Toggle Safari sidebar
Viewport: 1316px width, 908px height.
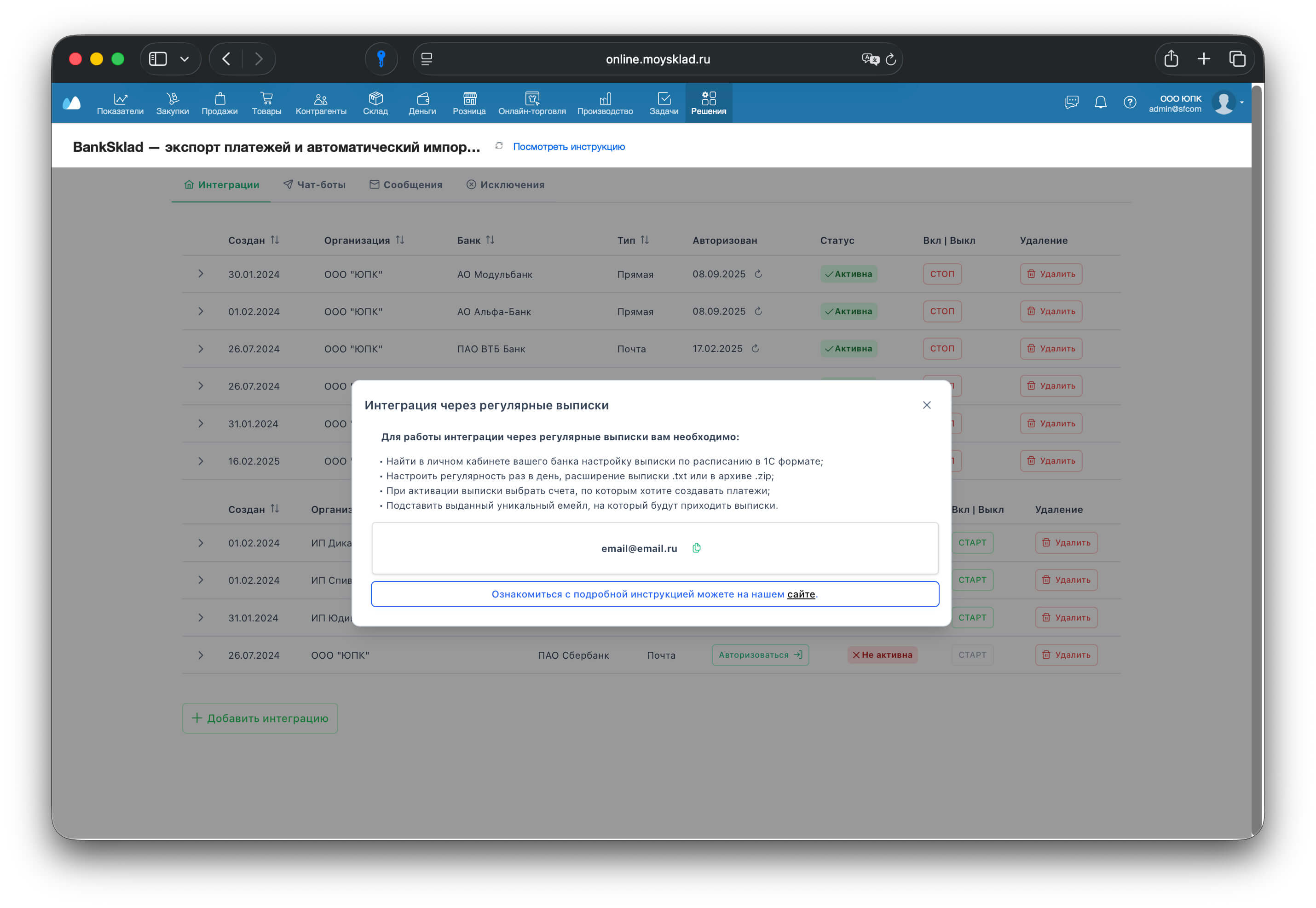click(158, 58)
